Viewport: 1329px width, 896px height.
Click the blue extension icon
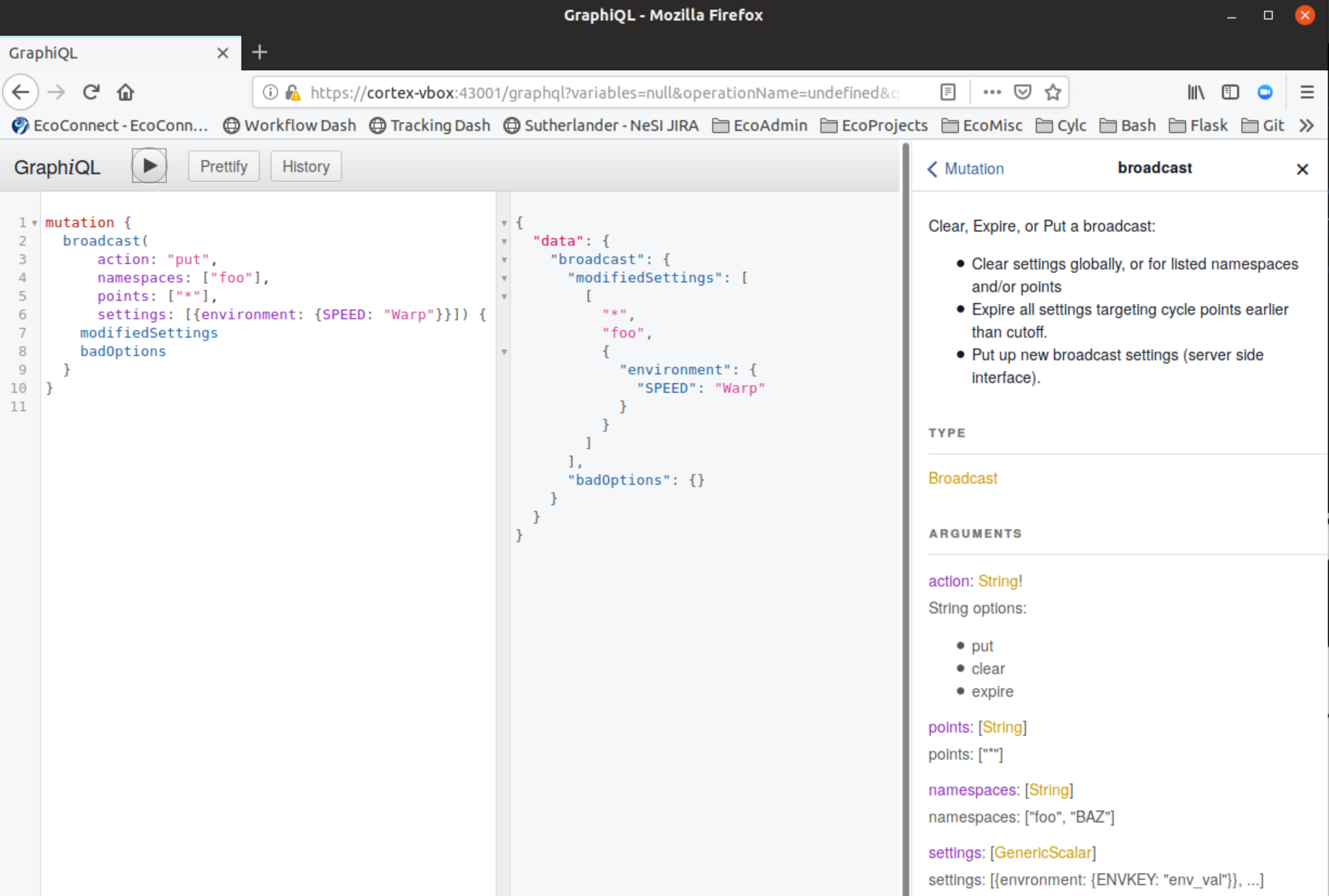pyautogui.click(x=1265, y=92)
